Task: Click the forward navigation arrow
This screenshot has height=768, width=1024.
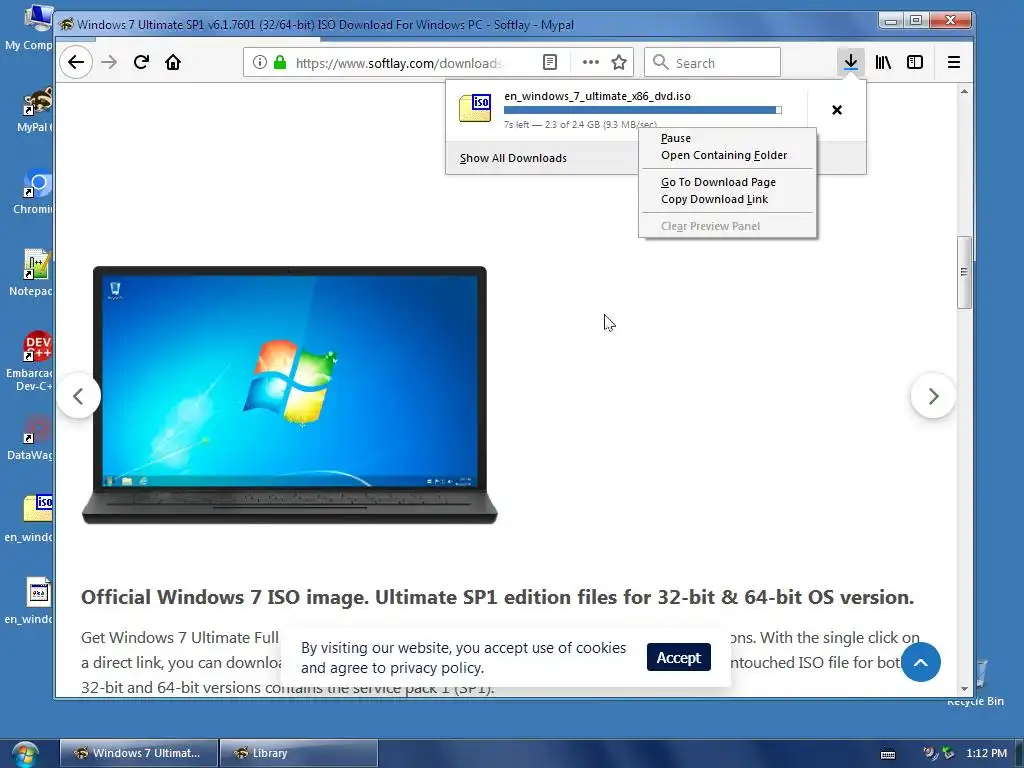Action: click(109, 63)
